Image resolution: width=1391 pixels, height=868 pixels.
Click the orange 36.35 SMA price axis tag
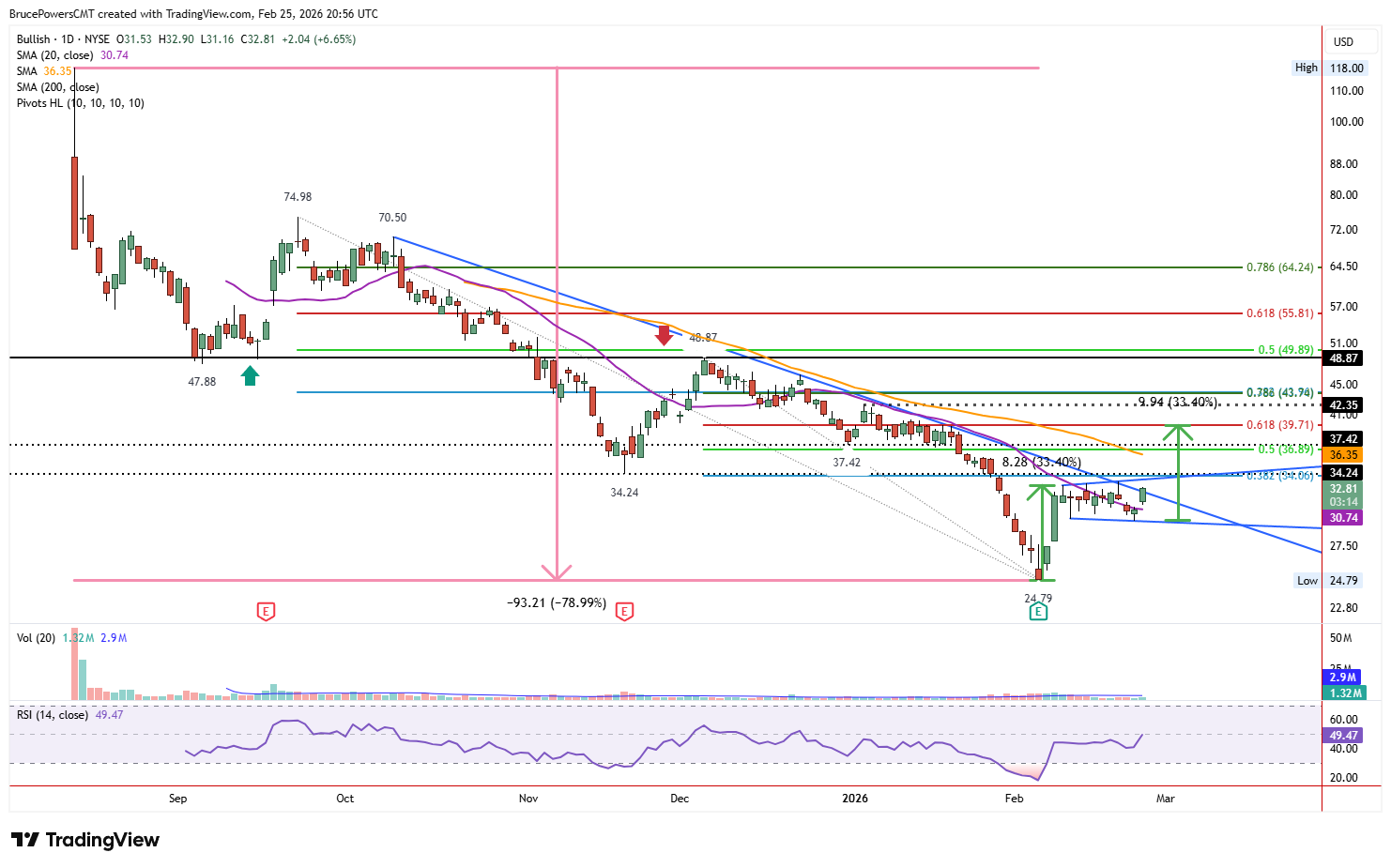[1344, 455]
